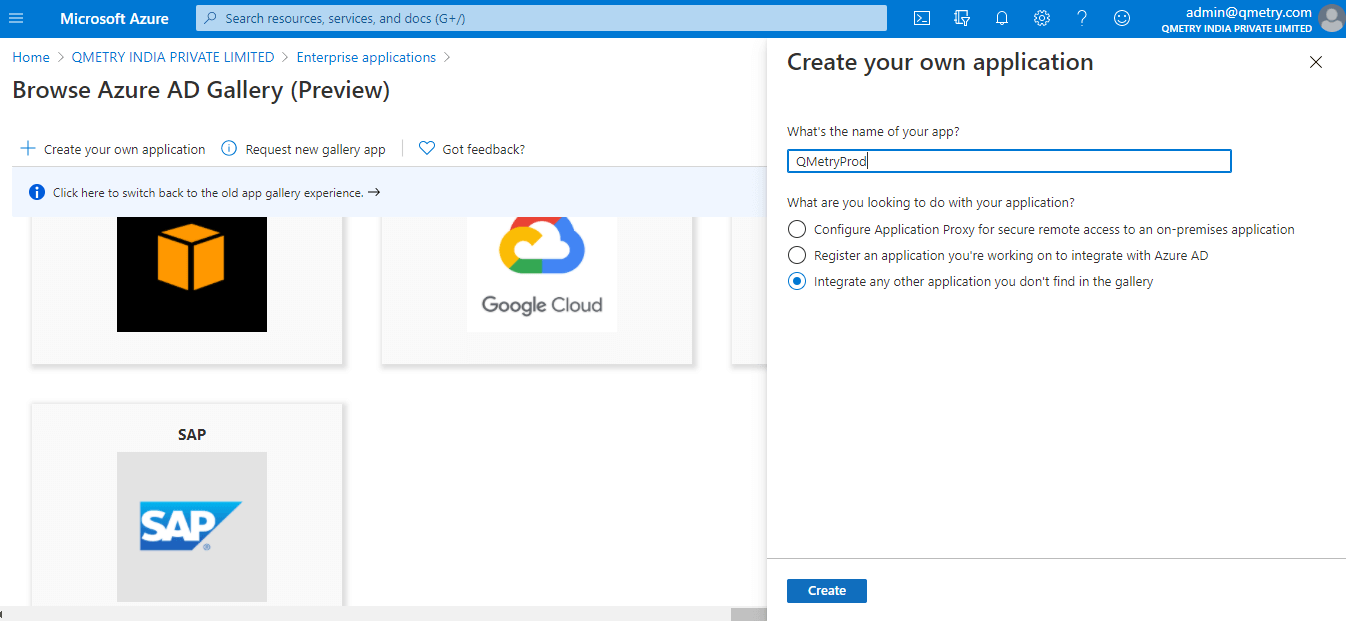Image resolution: width=1346 pixels, height=621 pixels.
Task: Navigate to Enterprise applications breadcrumb
Action: (x=366, y=58)
